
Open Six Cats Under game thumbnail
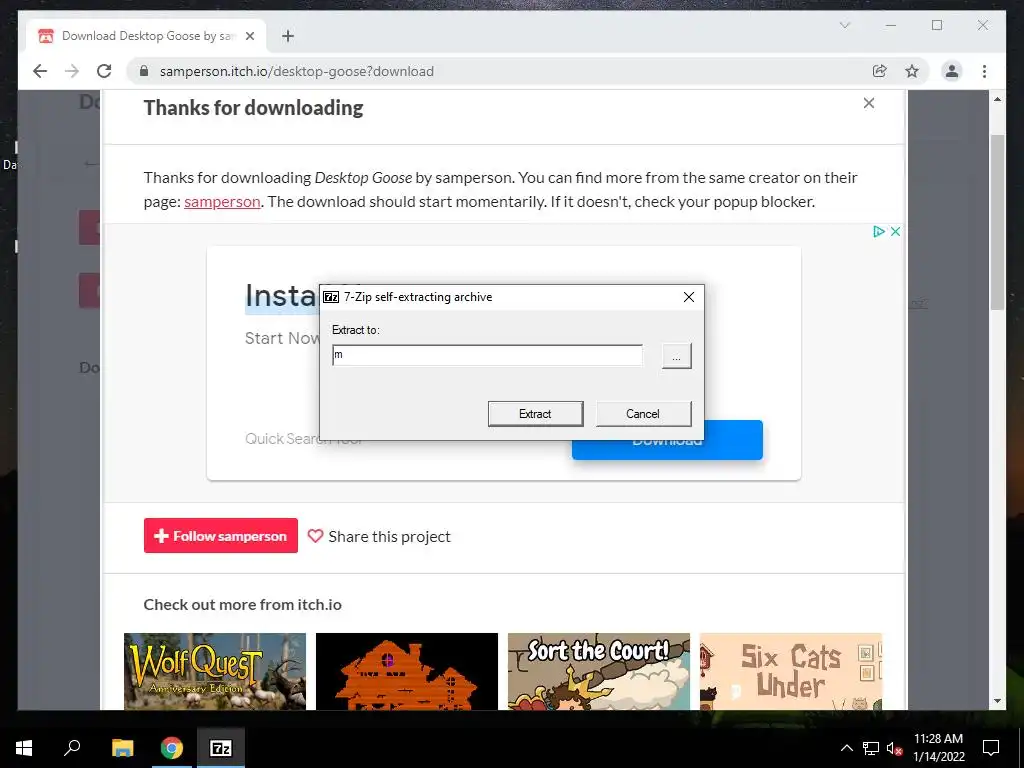tap(791, 671)
